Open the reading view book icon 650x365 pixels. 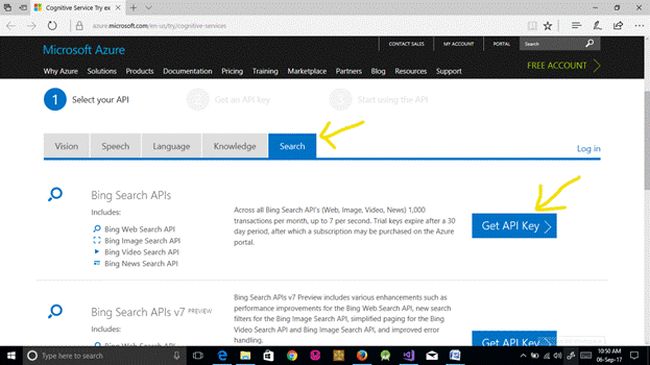coord(532,26)
